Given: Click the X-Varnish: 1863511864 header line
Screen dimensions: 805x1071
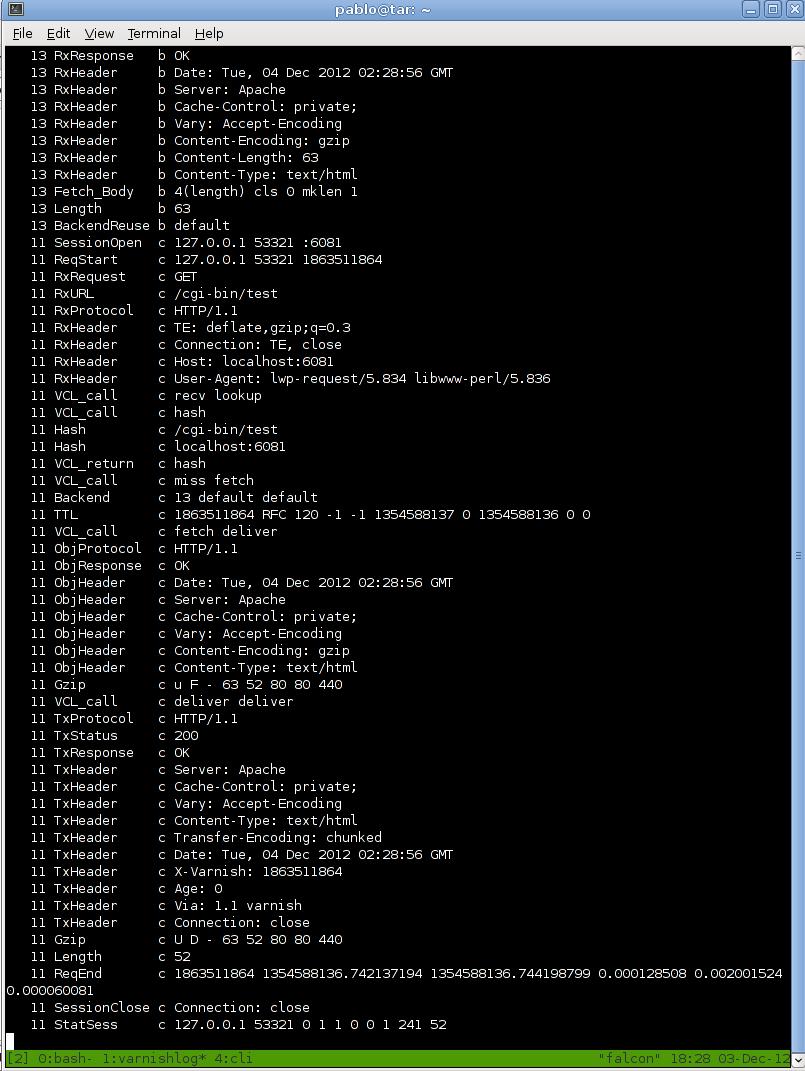Looking at the screenshot, I should (x=258, y=871).
